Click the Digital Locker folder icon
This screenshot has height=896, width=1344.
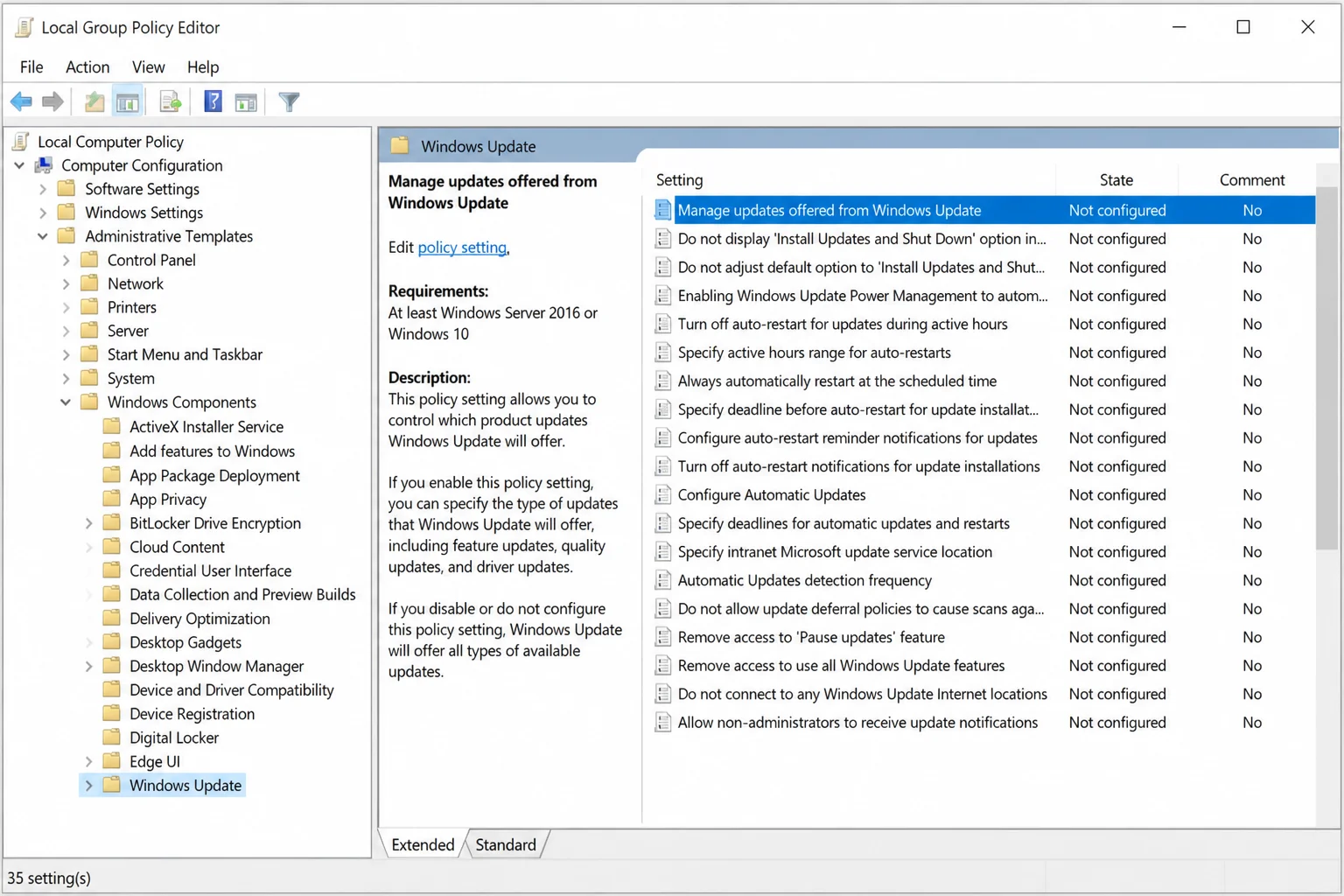(111, 737)
